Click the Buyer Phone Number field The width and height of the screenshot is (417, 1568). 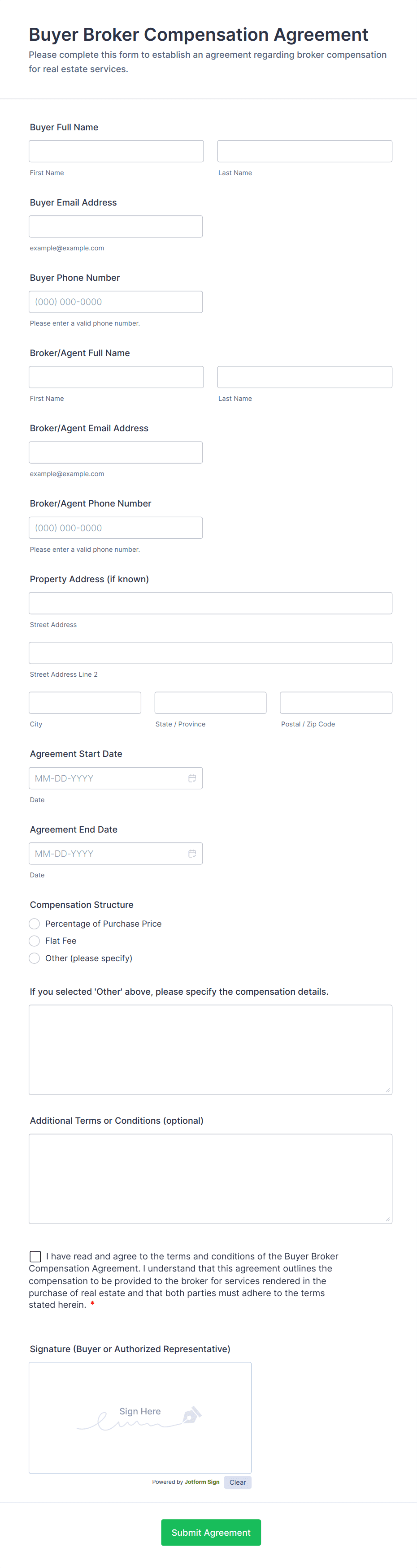point(116,302)
